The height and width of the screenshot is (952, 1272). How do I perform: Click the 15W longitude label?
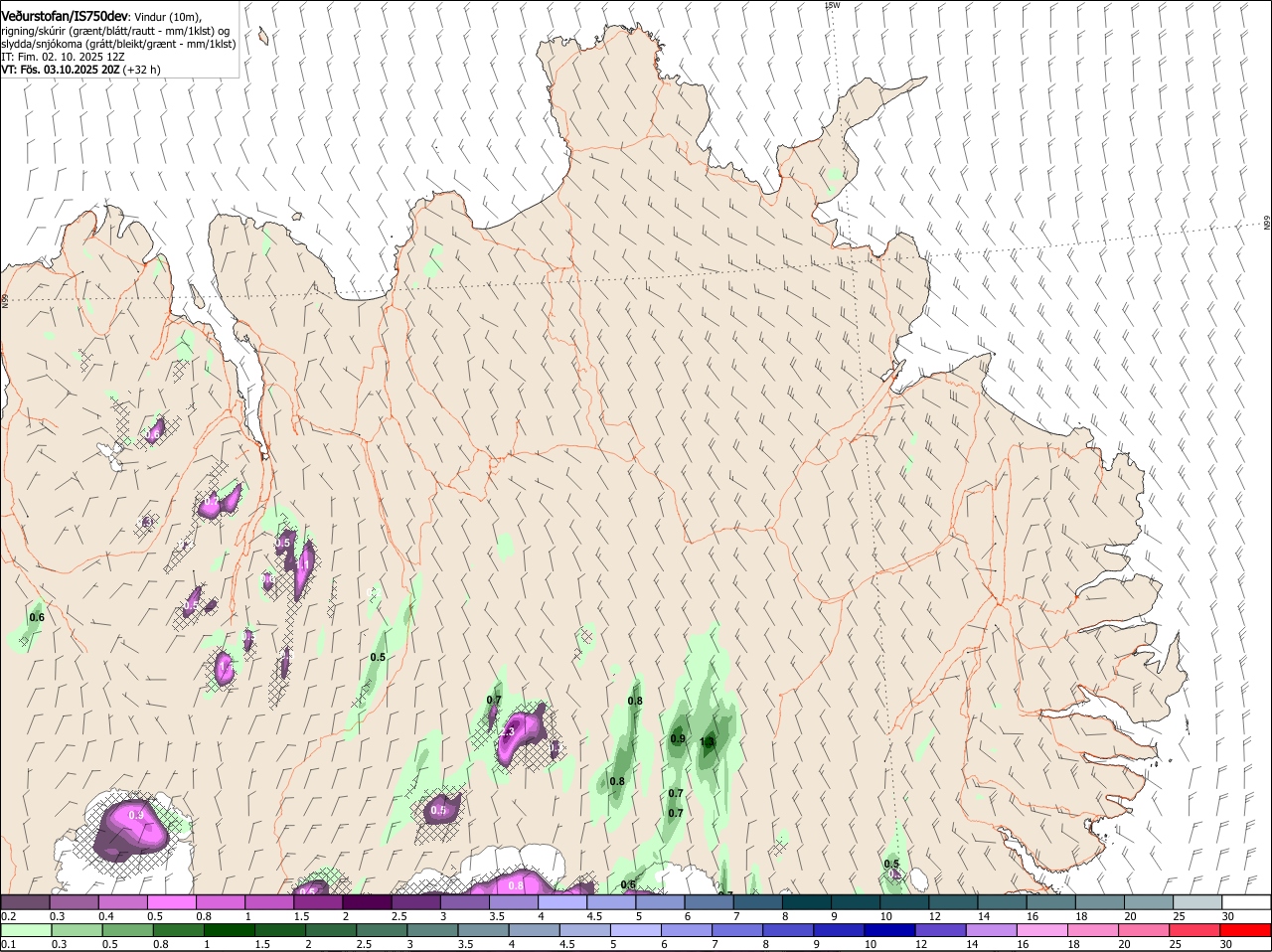click(833, 5)
